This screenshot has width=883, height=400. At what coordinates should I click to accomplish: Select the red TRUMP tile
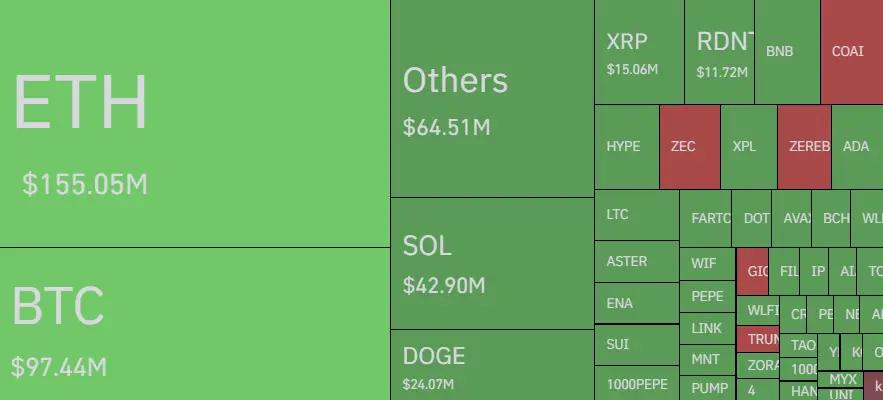(758, 339)
